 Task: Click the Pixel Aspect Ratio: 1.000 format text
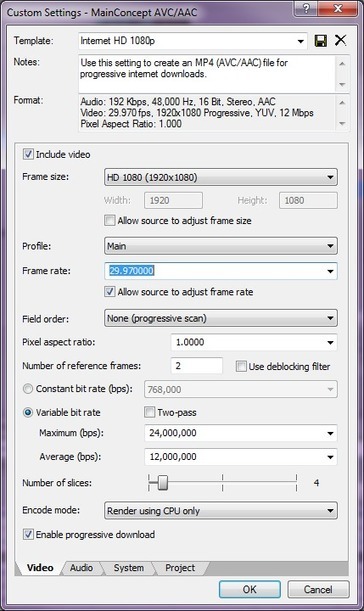coord(131,124)
